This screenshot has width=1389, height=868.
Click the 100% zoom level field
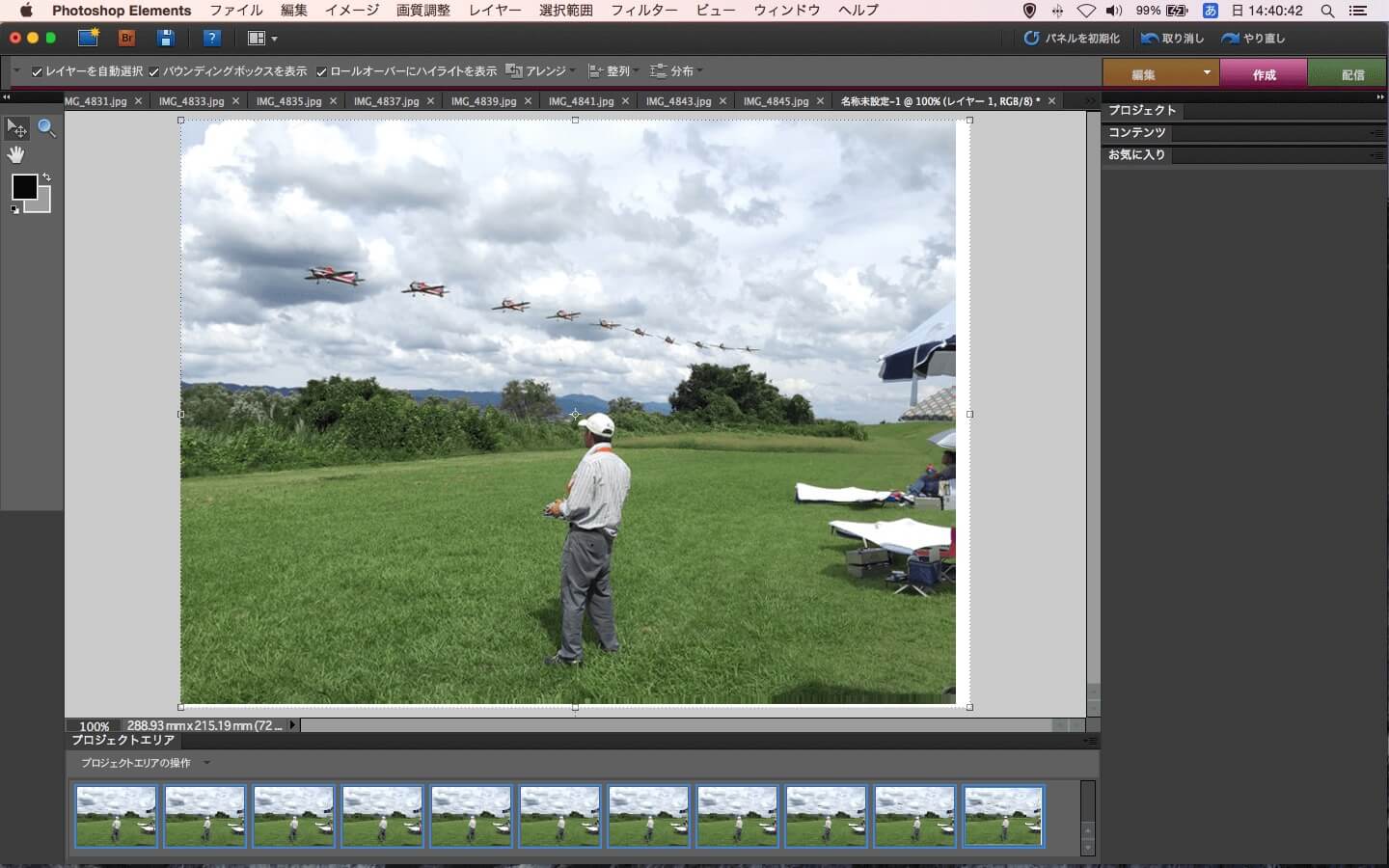pyautogui.click(x=94, y=726)
